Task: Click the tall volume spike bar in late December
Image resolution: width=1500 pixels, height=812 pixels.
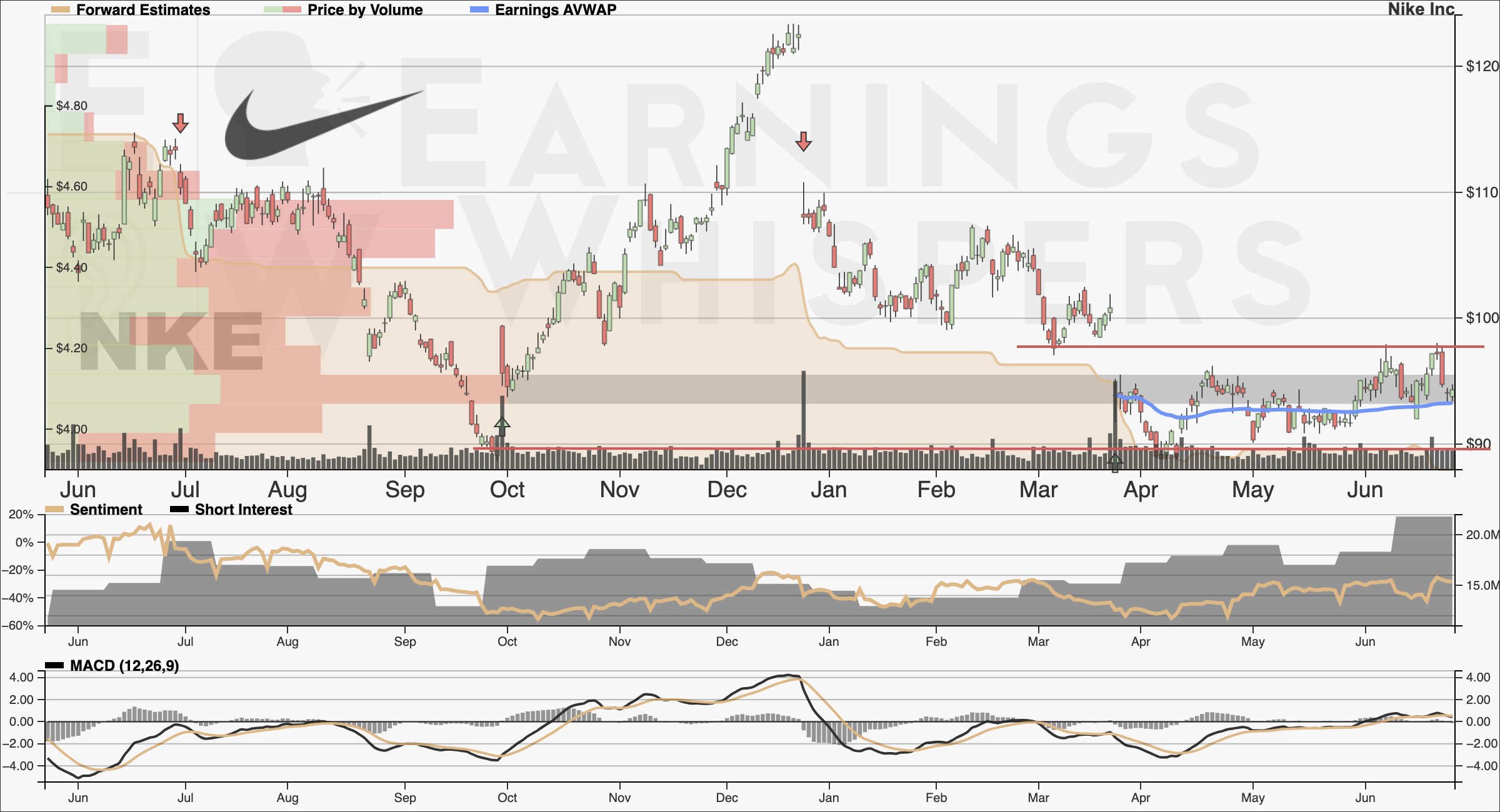Action: pos(804,420)
